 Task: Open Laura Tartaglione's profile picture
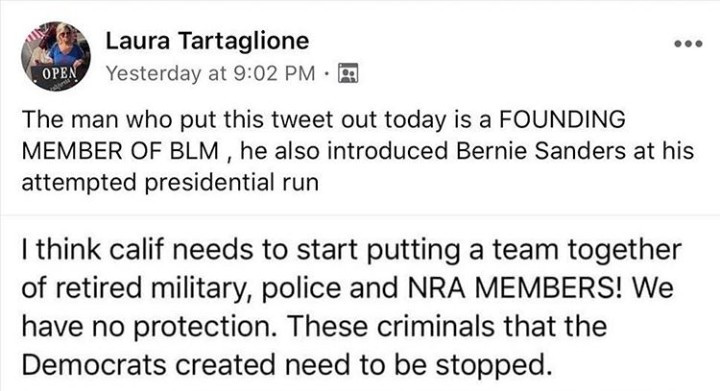[56, 56]
